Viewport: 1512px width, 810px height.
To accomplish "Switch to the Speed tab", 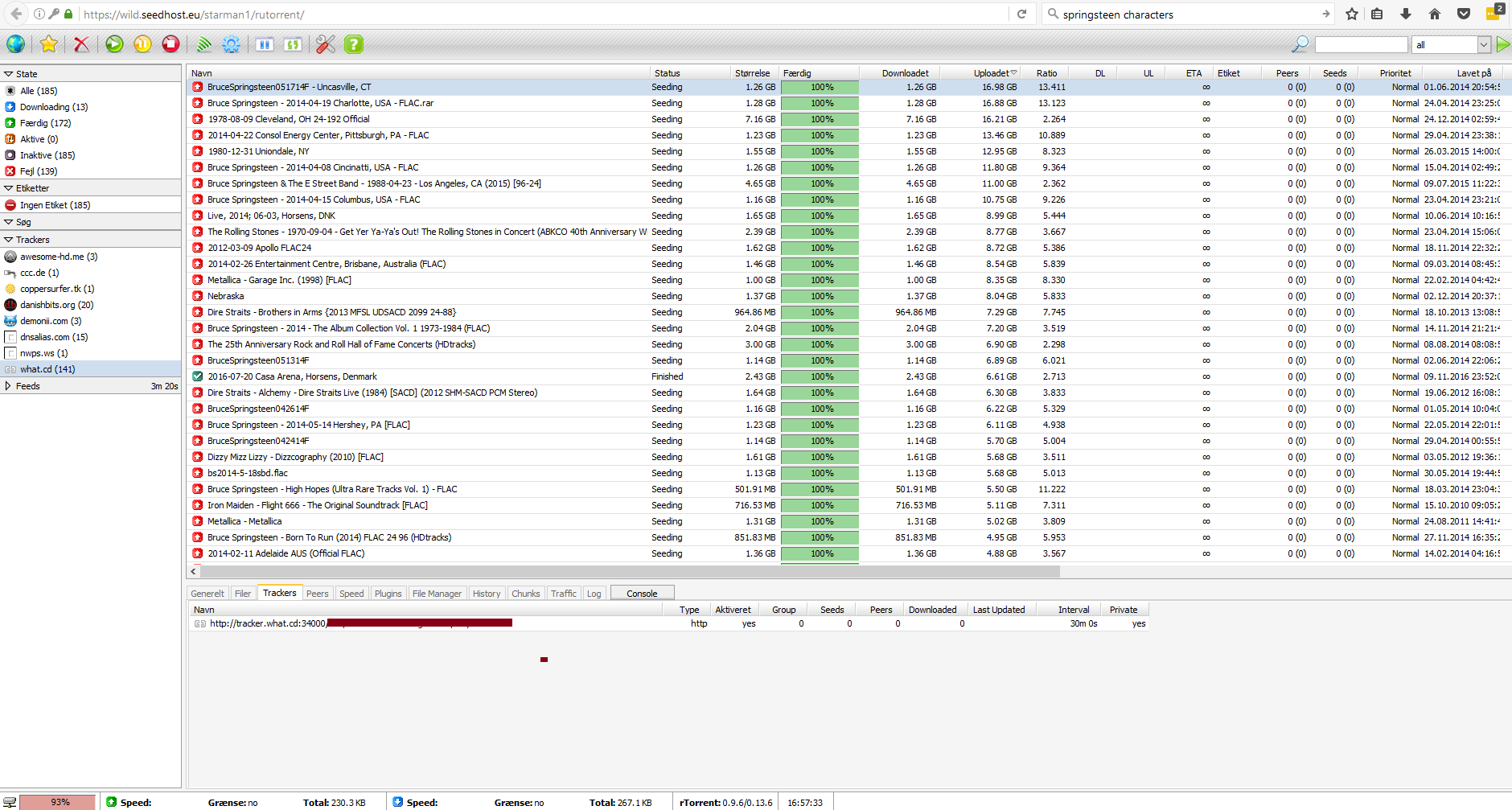I will (x=351, y=594).
